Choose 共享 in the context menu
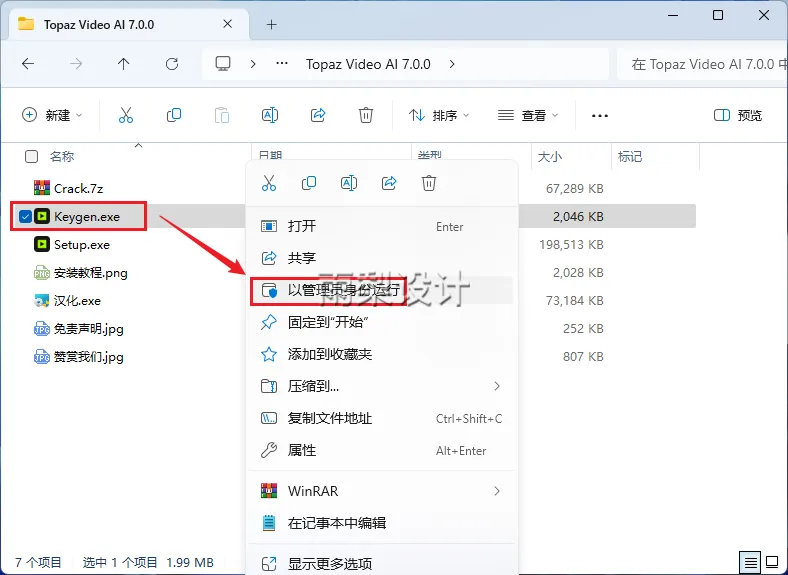The height and width of the screenshot is (575, 788). tap(381, 258)
